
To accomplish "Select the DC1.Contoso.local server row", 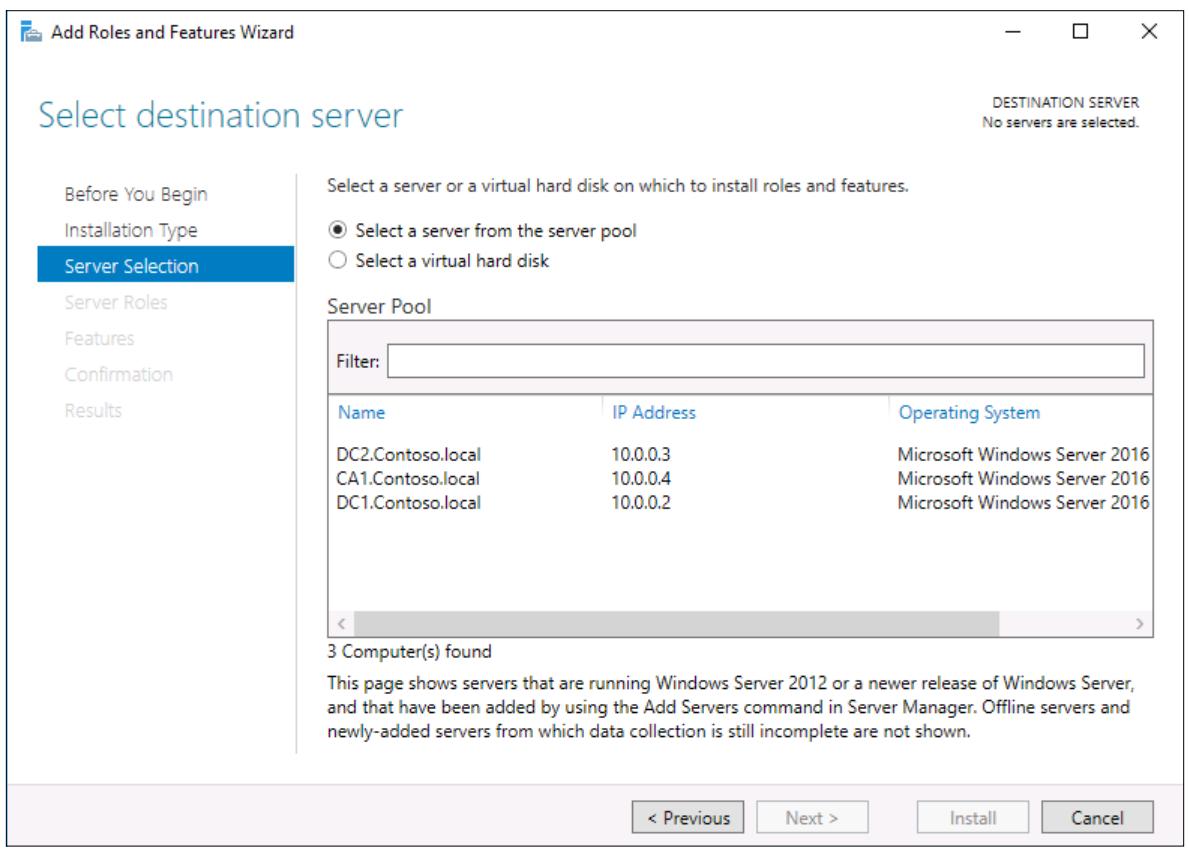I will [x=740, y=503].
